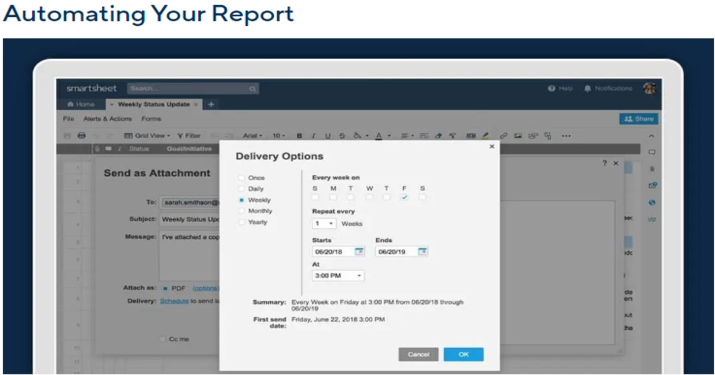The image size is (715, 375).
Task: Switch to the Home tab
Action: click(81, 104)
